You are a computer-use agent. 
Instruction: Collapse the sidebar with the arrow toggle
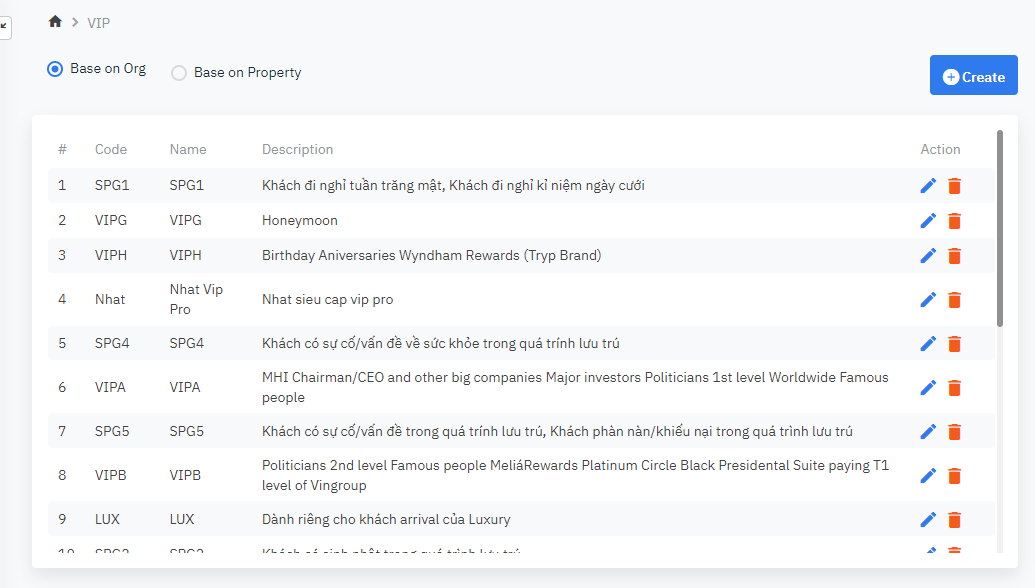pos(4,26)
